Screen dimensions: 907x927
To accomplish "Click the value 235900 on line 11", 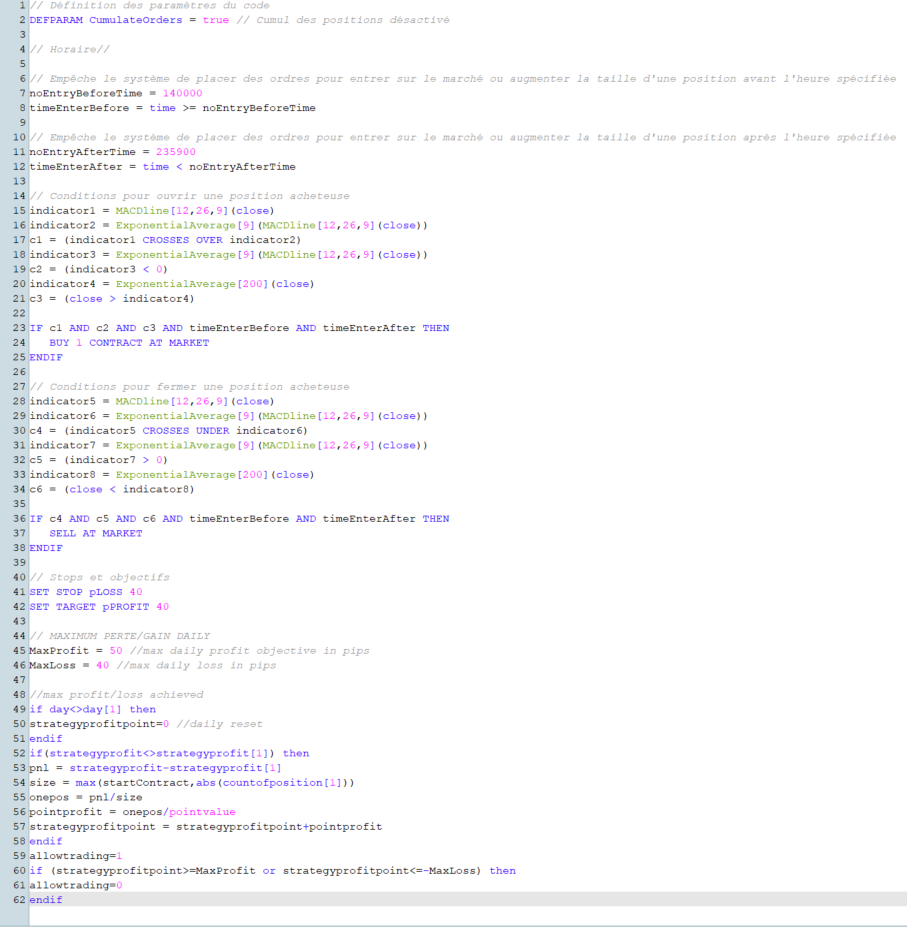I will tap(176, 152).
